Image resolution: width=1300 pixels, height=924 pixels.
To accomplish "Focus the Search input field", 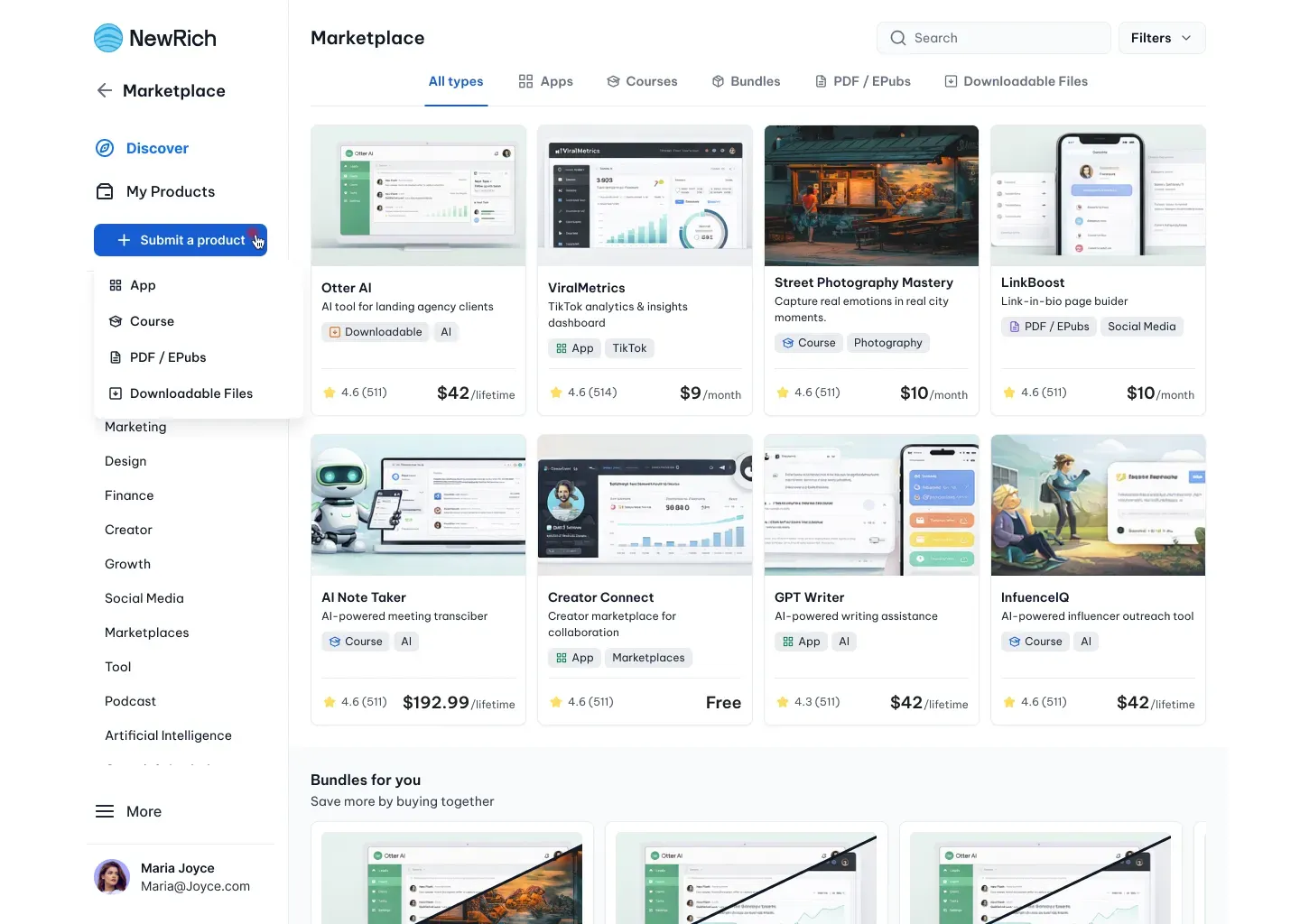I will click(x=993, y=38).
